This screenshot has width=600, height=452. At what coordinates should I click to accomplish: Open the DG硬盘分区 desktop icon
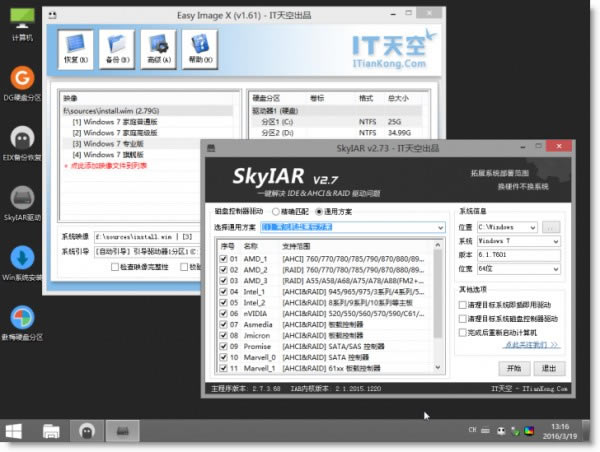21,80
